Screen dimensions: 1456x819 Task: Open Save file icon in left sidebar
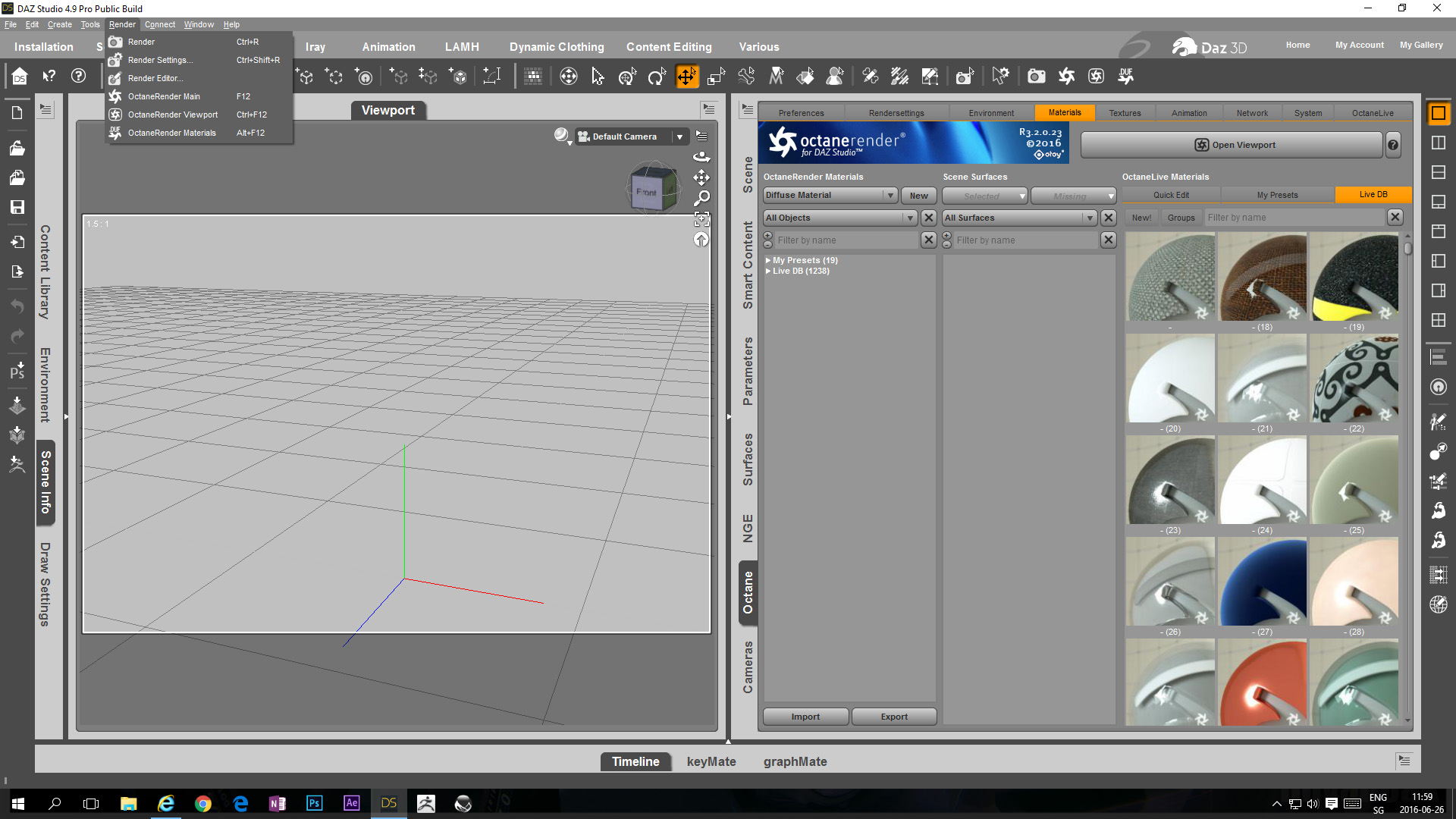point(17,207)
